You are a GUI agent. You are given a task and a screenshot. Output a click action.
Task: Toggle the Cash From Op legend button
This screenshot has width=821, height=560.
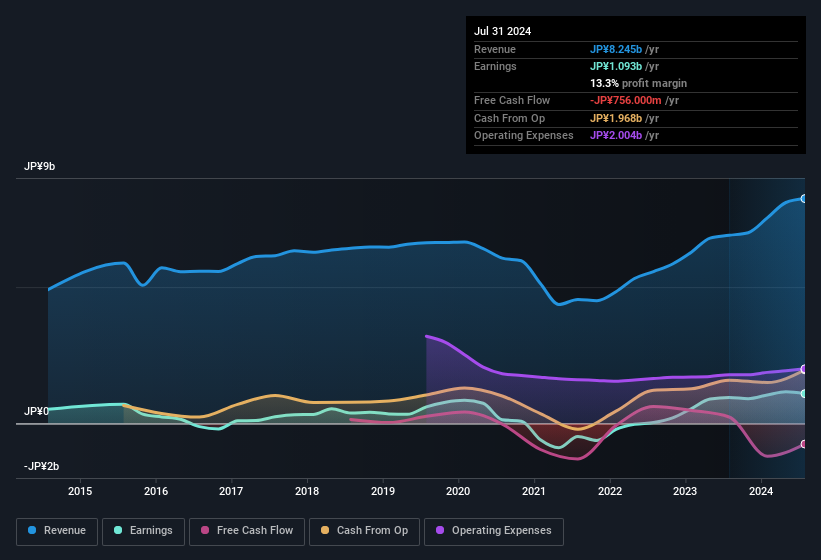click(x=364, y=532)
